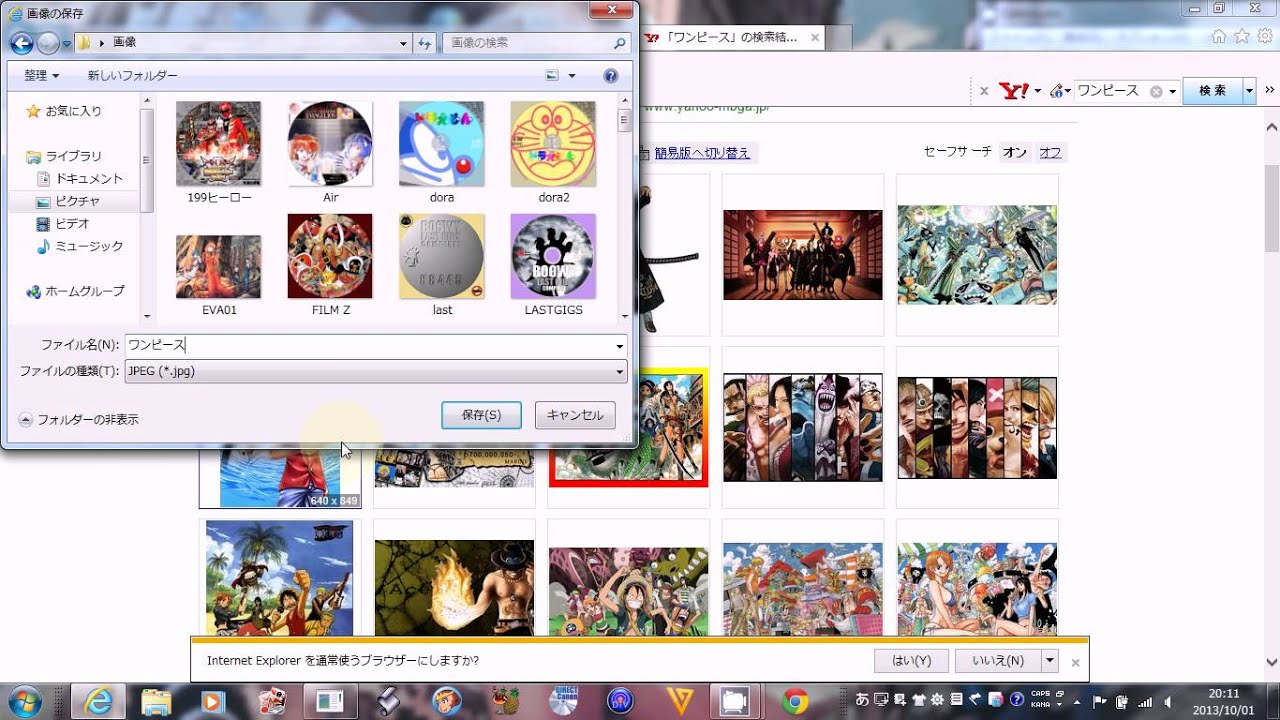Image resolution: width=1280 pixels, height=720 pixels.
Task: Click the magnifier in 画像の検索 box
Action: click(x=620, y=43)
